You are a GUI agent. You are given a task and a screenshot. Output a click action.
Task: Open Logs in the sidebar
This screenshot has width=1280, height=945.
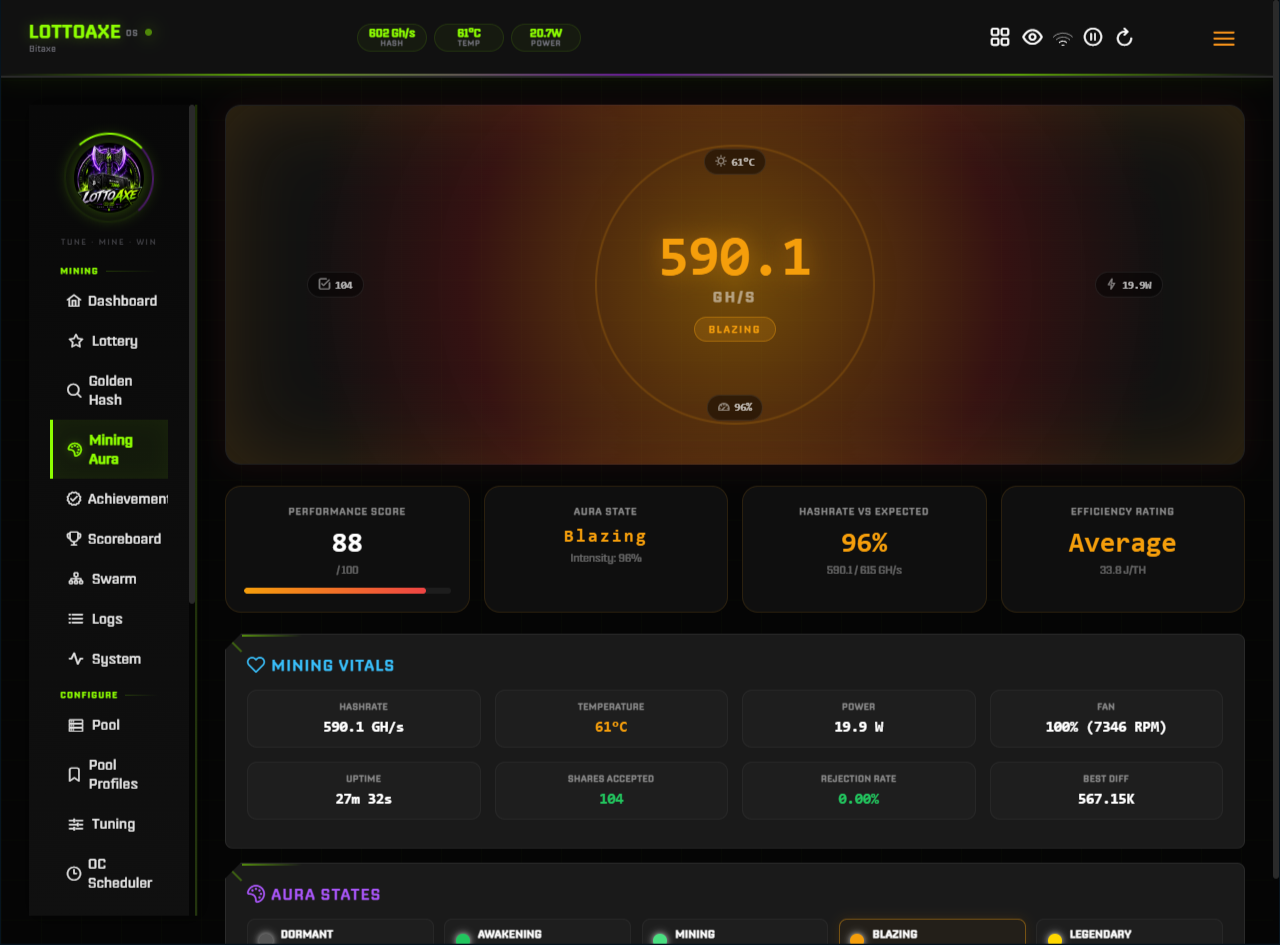(x=109, y=619)
